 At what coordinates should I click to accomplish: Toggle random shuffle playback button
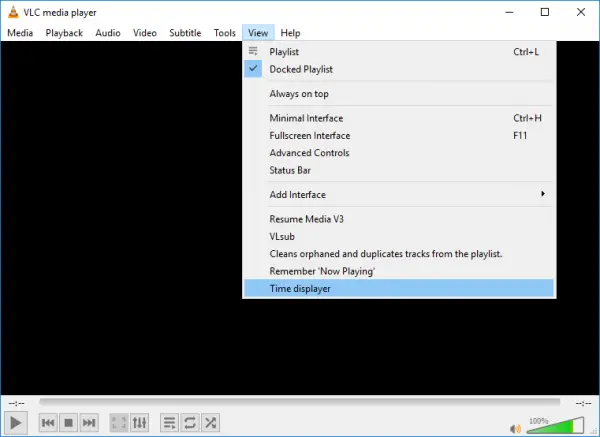tap(210, 423)
